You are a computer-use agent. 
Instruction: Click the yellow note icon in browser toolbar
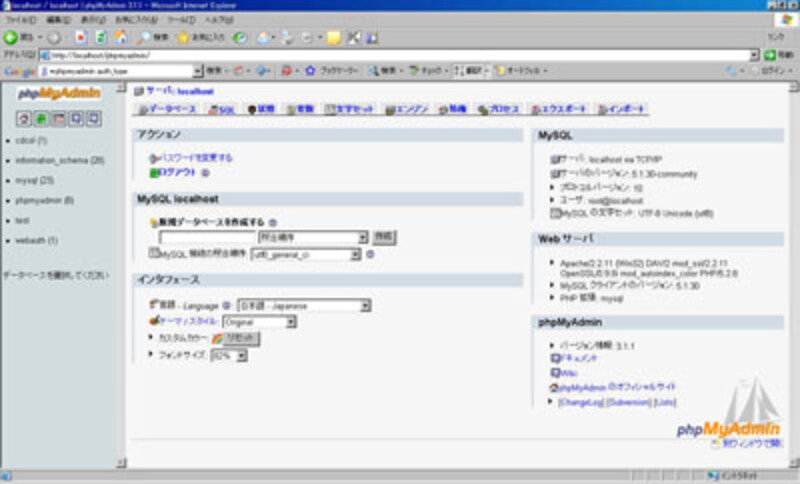pyautogui.click(x=334, y=38)
